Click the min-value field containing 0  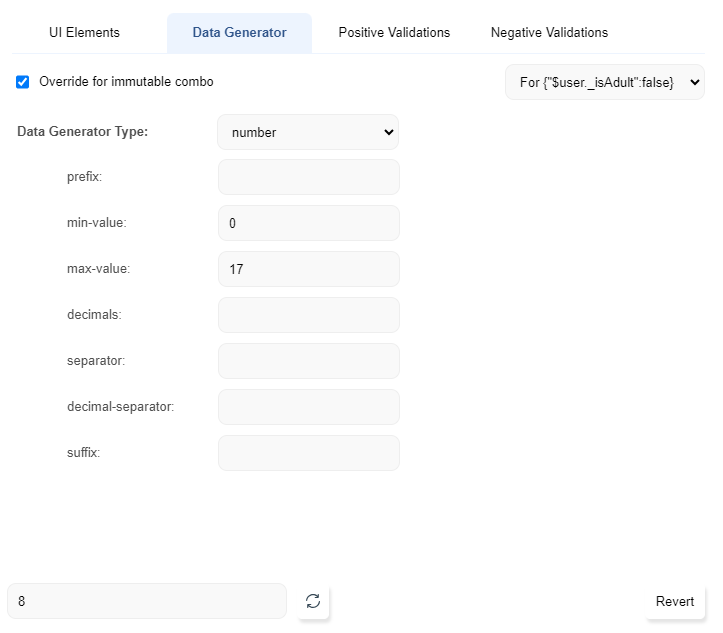308,223
